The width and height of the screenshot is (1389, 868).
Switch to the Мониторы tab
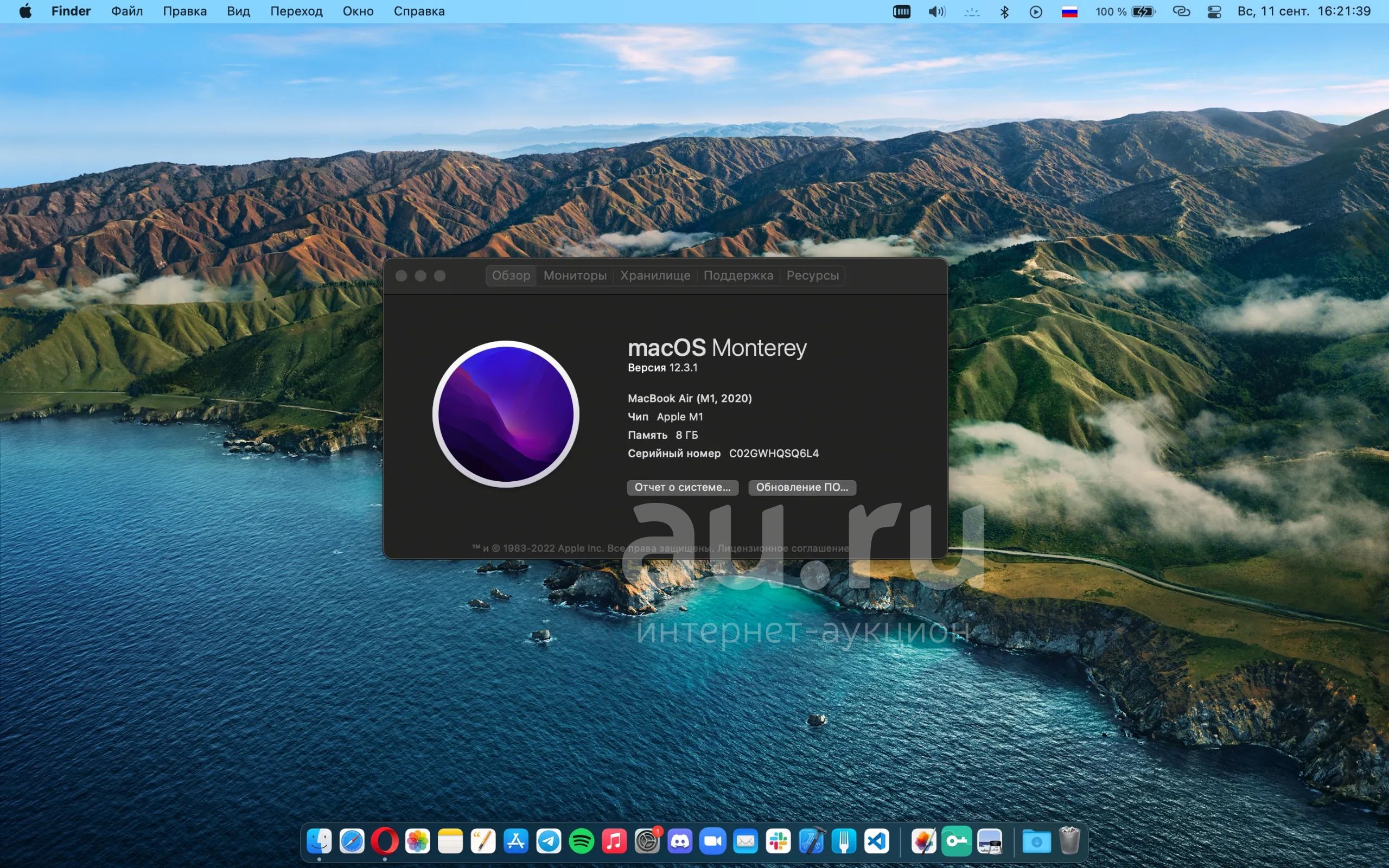(575, 276)
